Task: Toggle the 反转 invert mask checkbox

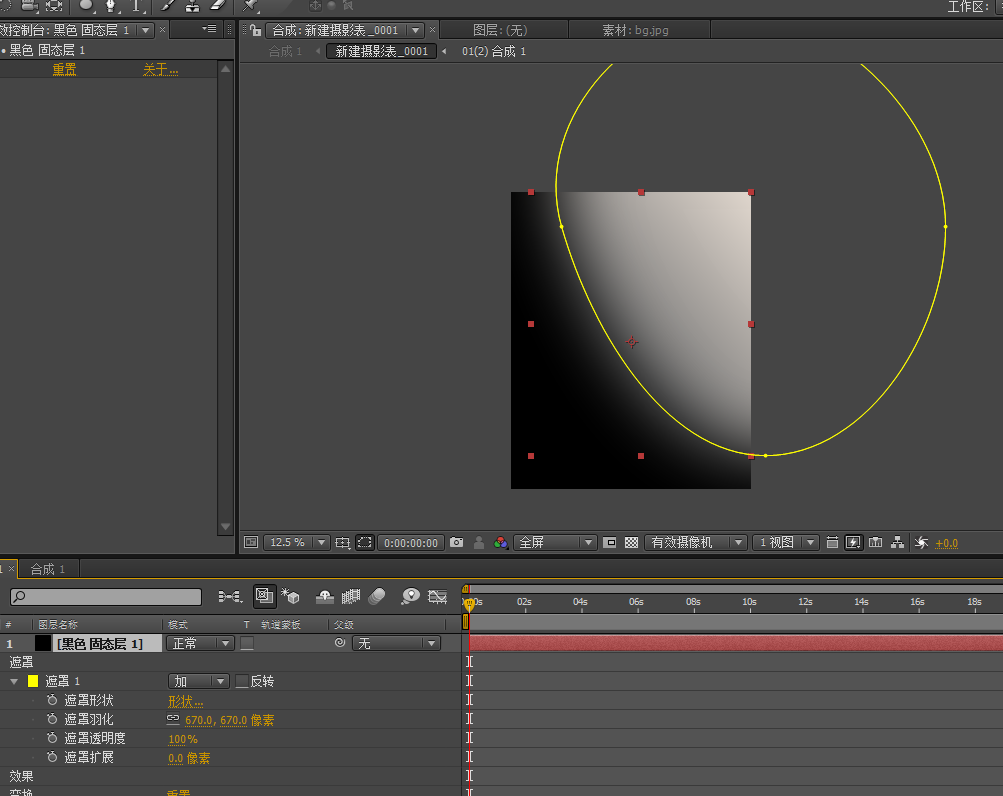Action: [x=242, y=681]
